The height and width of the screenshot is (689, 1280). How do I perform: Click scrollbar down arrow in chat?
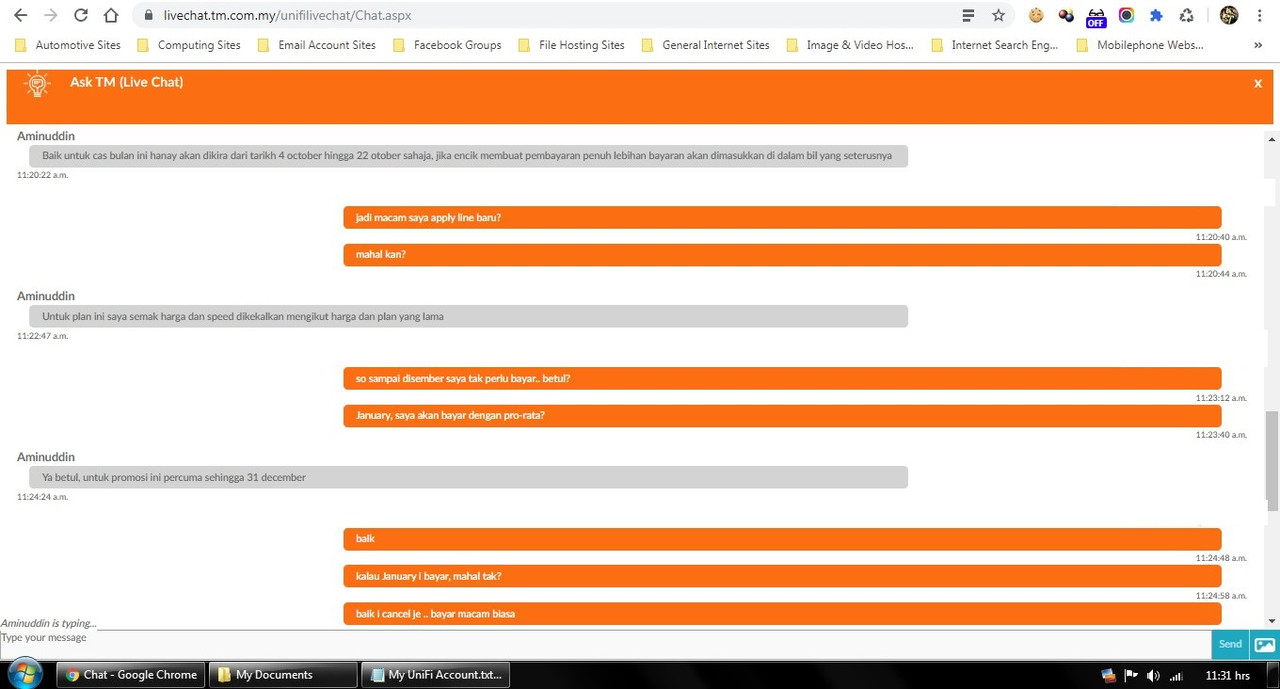(1273, 621)
